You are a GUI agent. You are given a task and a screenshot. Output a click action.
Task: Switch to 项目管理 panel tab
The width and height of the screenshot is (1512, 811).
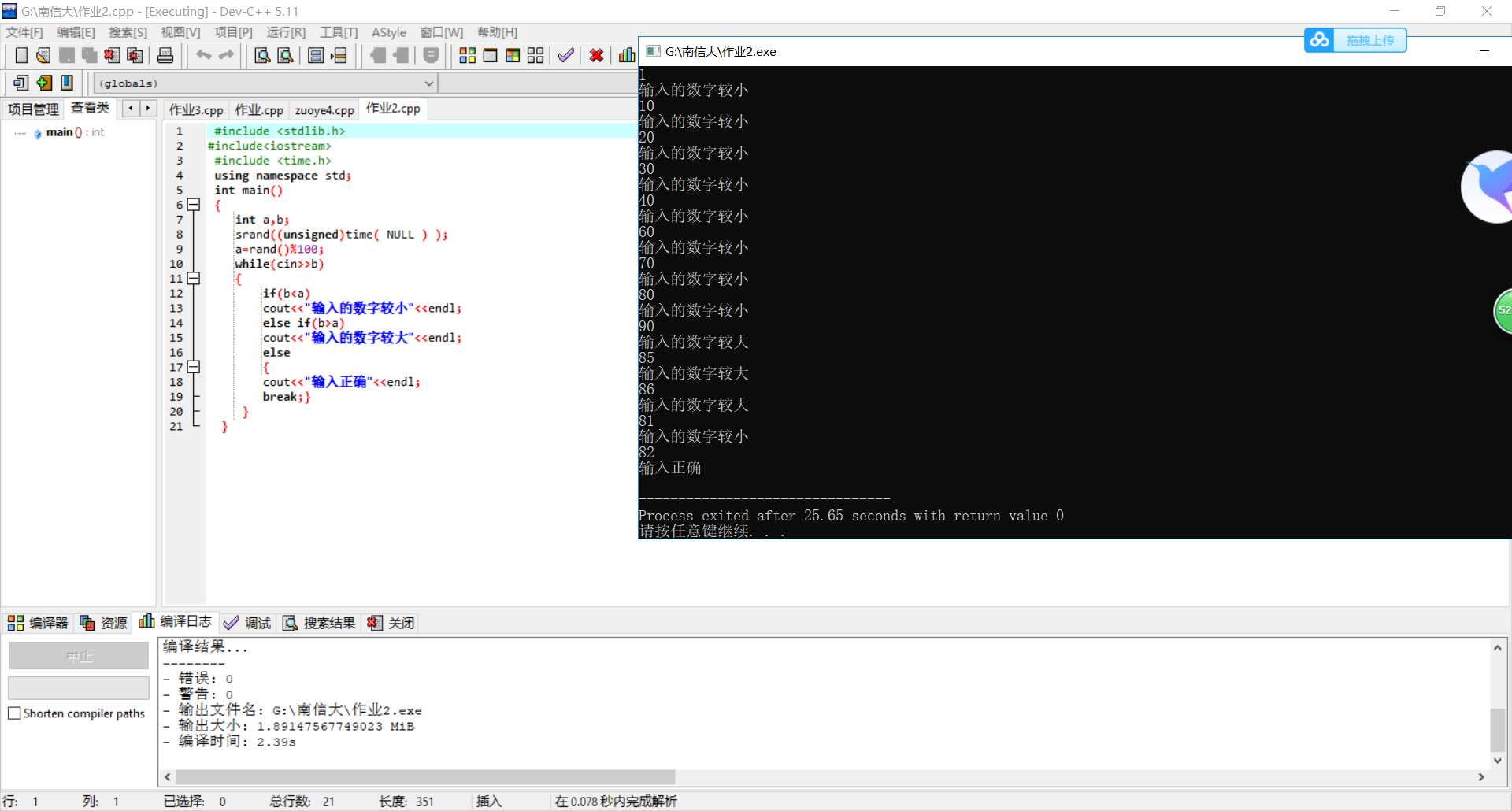coord(33,109)
